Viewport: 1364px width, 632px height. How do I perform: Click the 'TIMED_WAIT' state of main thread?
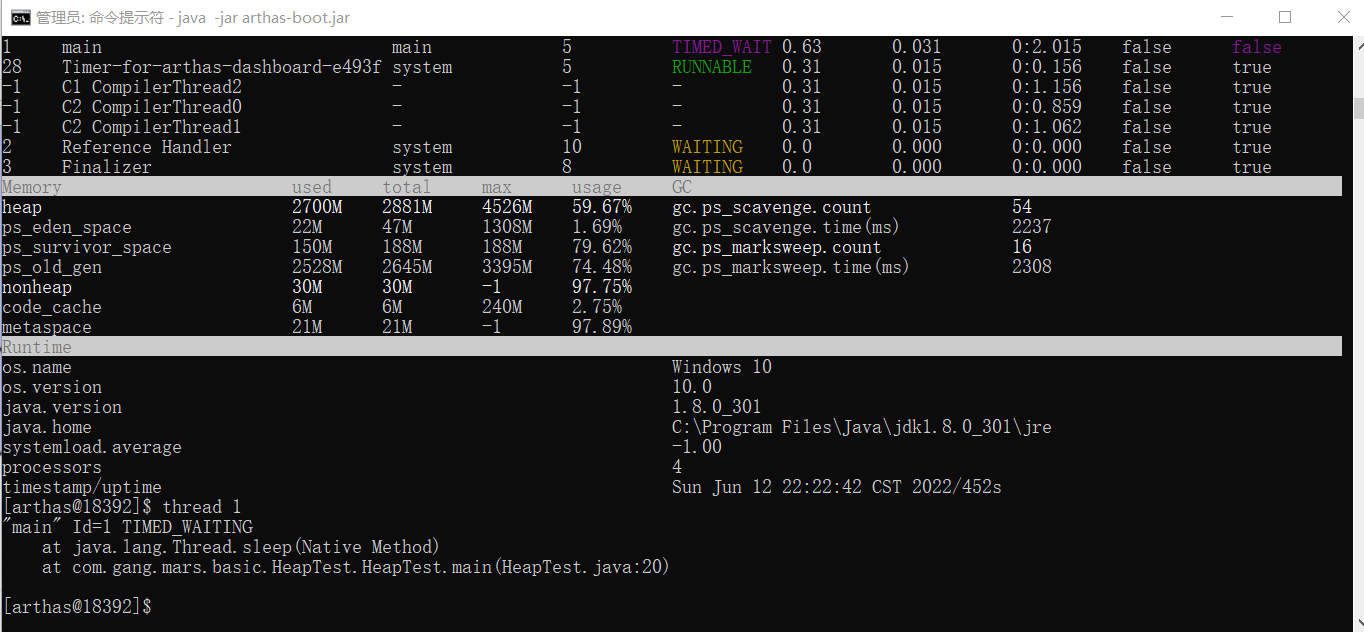(x=722, y=47)
